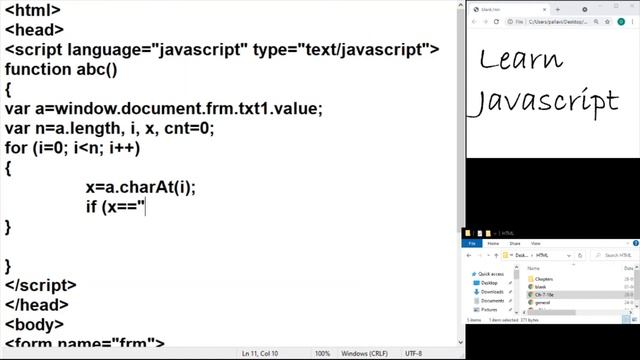
Task: Open zoom magnifier icon in Chrome address bar
Action: [596, 22]
